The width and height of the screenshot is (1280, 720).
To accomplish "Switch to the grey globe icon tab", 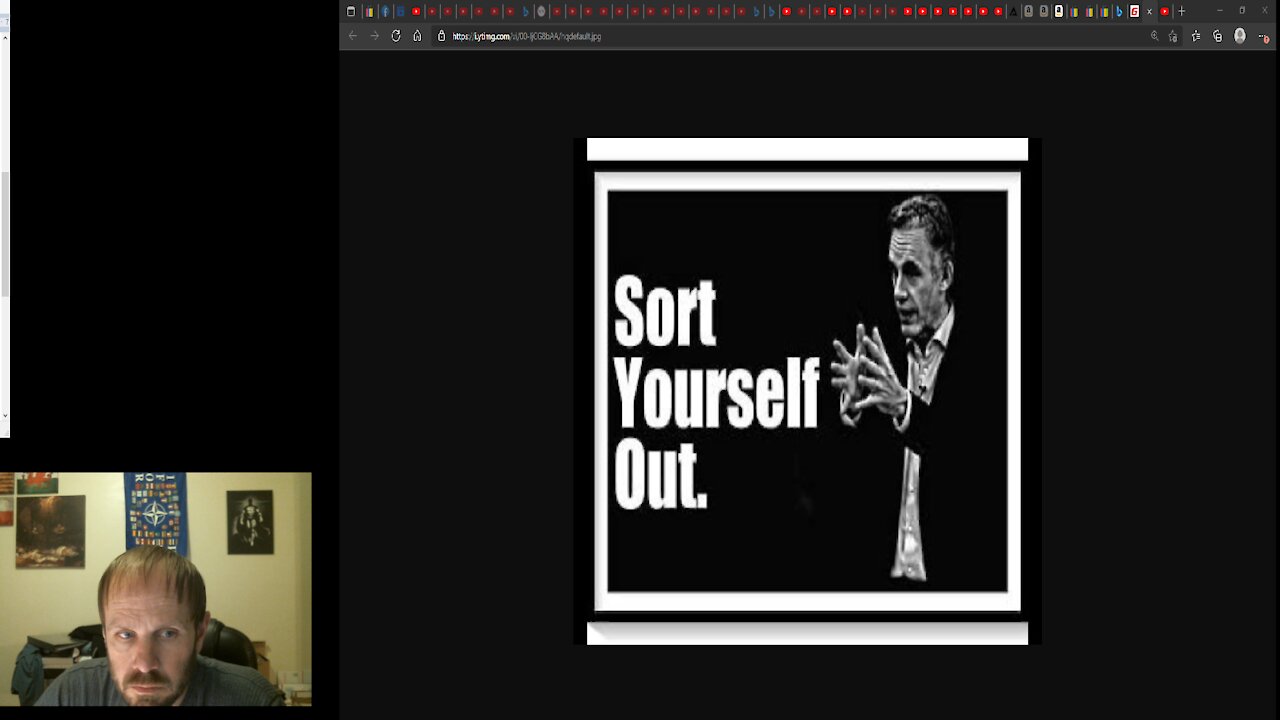I will 541,12.
